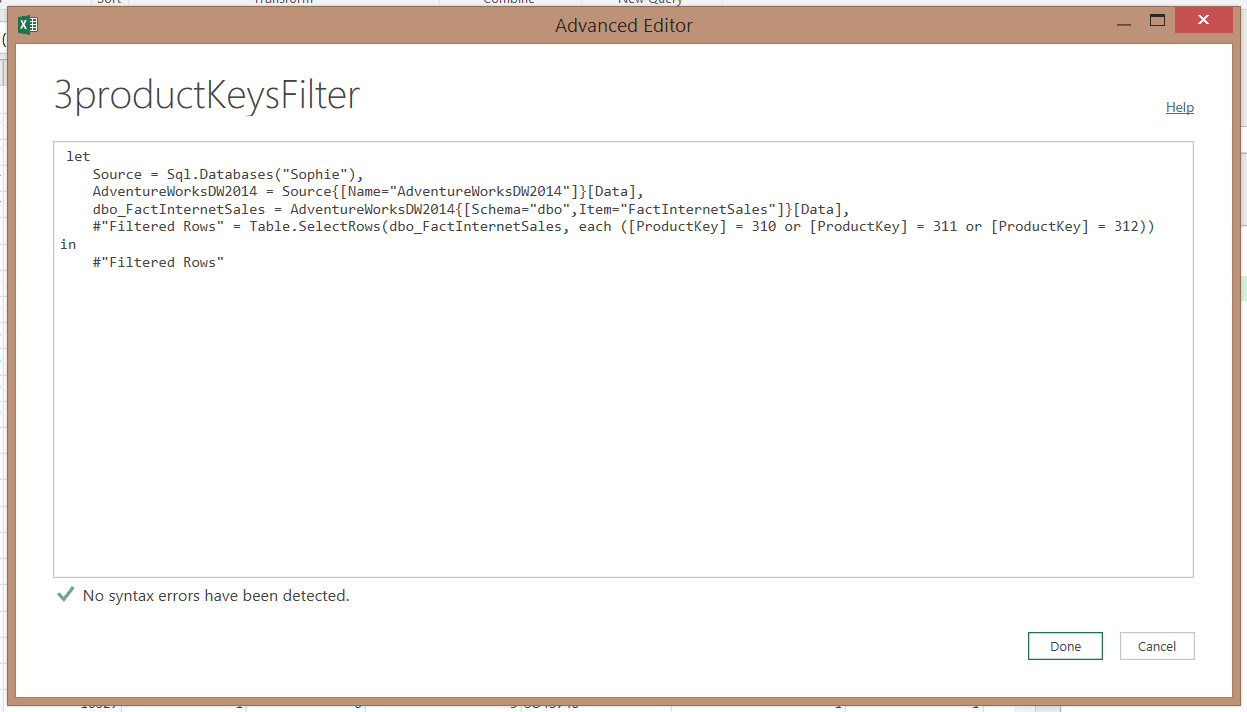Image resolution: width=1247 pixels, height=712 pixels.
Task: Click the green syntax check mark icon
Action: click(x=65, y=595)
